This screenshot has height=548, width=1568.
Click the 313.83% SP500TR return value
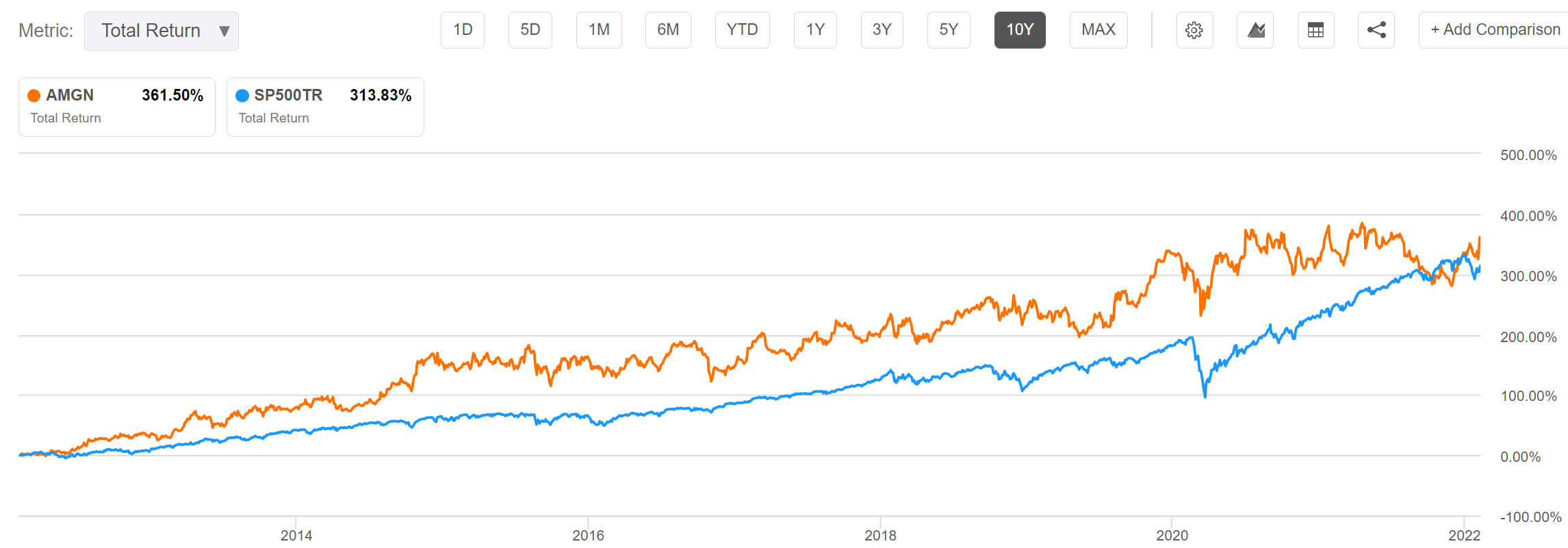click(381, 95)
